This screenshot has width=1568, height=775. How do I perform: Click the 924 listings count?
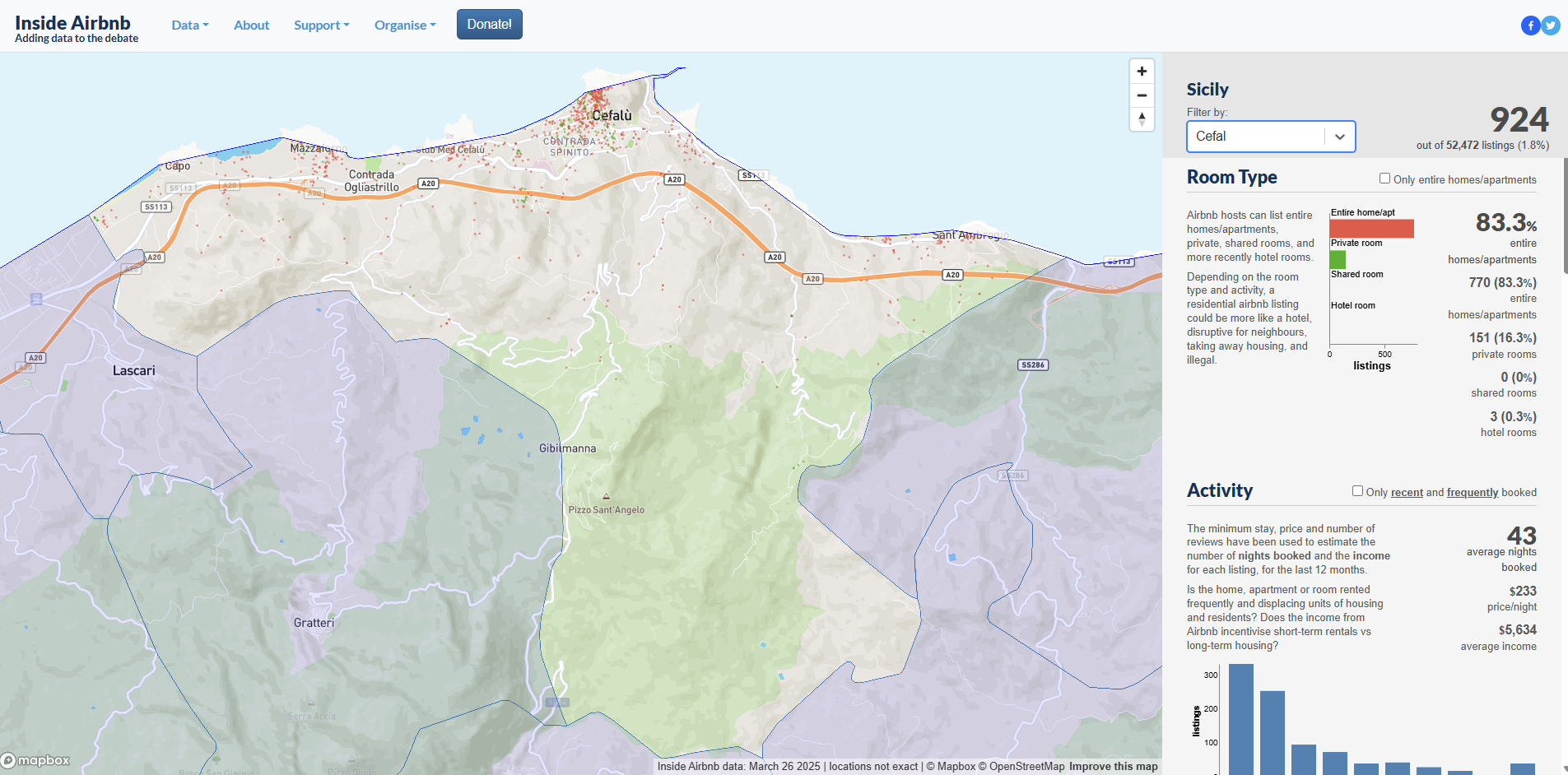point(1519,120)
